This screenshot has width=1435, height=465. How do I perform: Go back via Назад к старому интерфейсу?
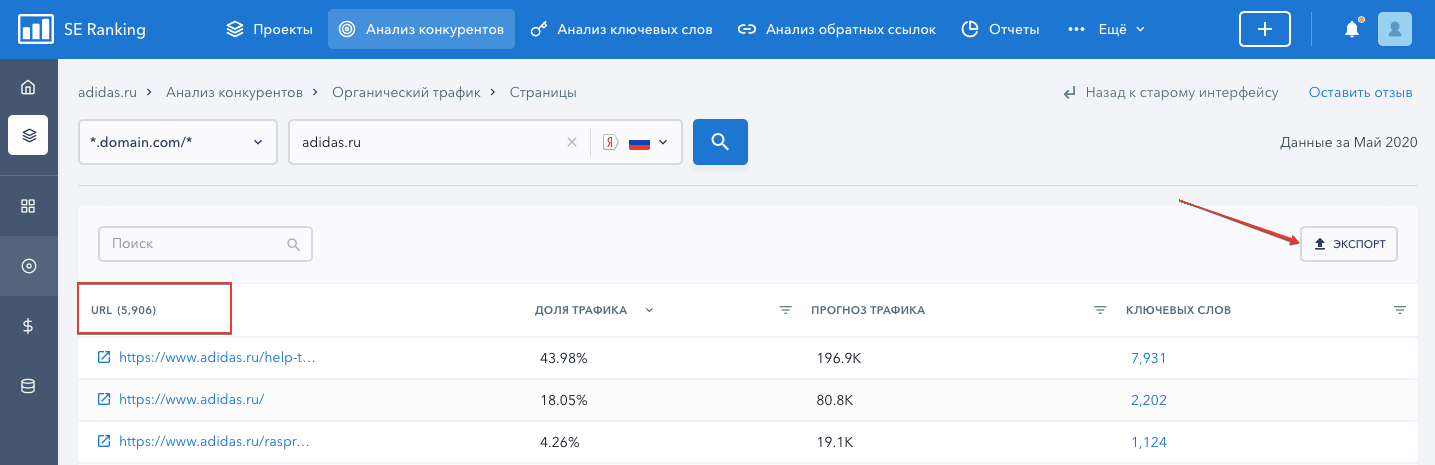coord(1170,92)
